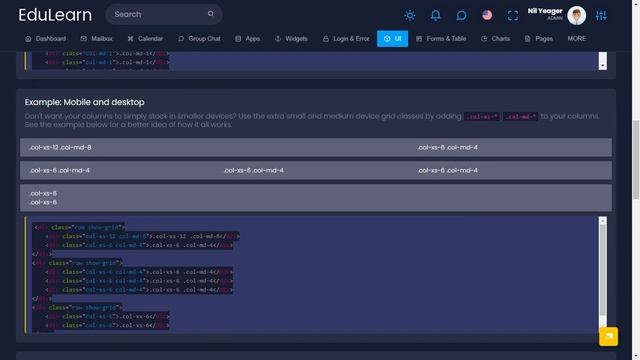Click Calendar command icon
This screenshot has width=640, height=360.
[x=130, y=39]
